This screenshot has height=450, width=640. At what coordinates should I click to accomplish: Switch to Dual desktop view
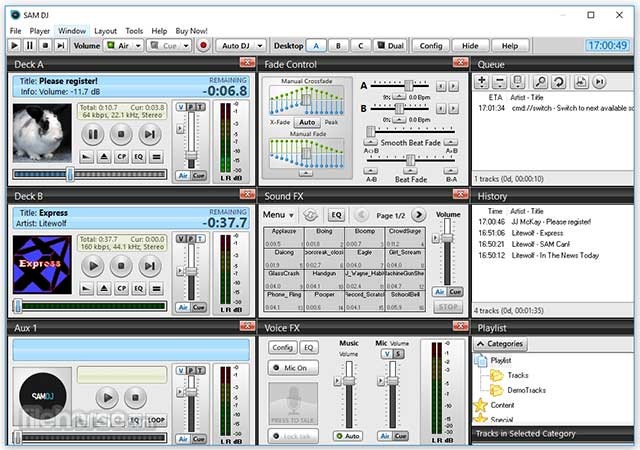[x=389, y=45]
